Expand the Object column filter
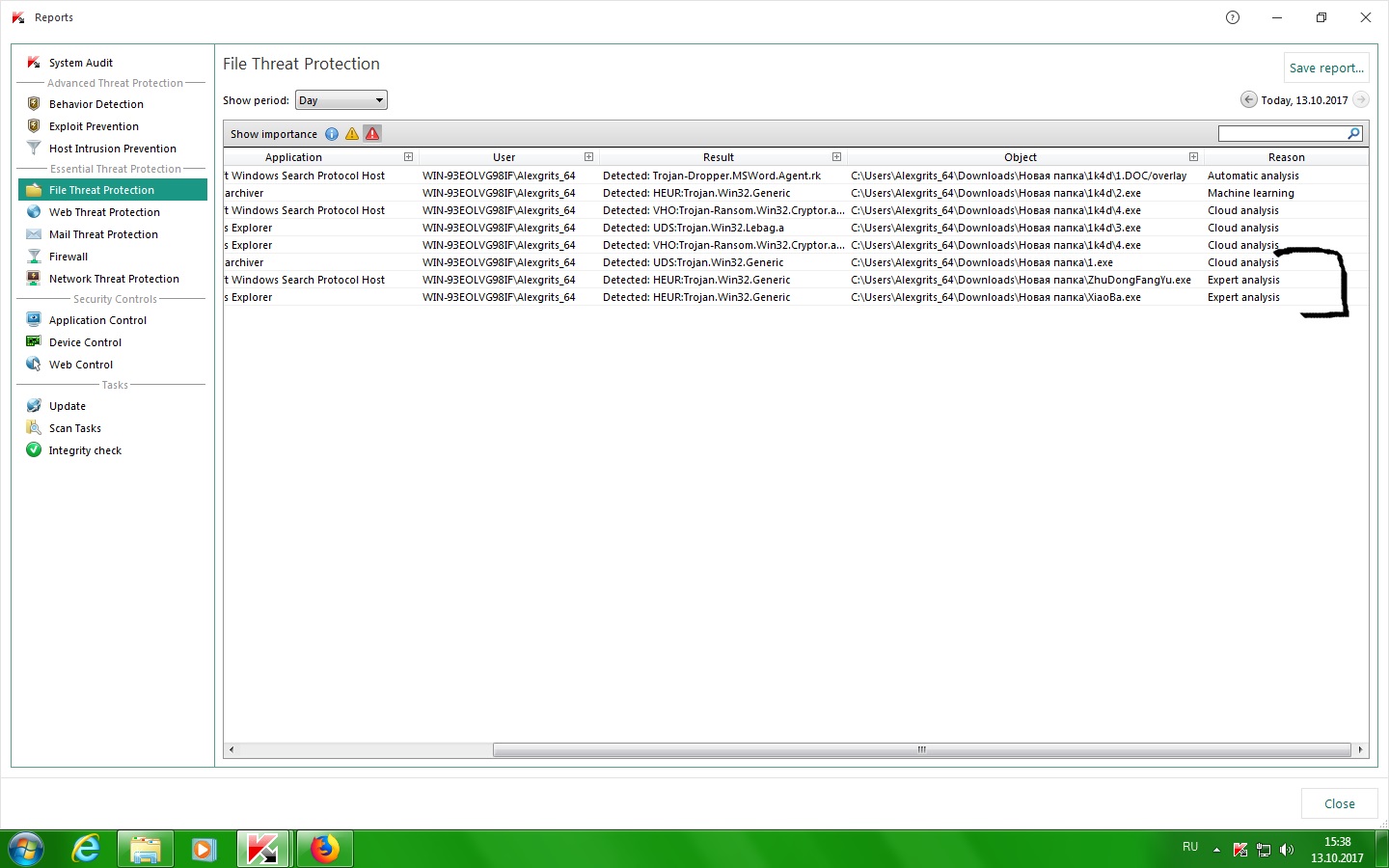This screenshot has height=868, width=1389. (x=1193, y=157)
